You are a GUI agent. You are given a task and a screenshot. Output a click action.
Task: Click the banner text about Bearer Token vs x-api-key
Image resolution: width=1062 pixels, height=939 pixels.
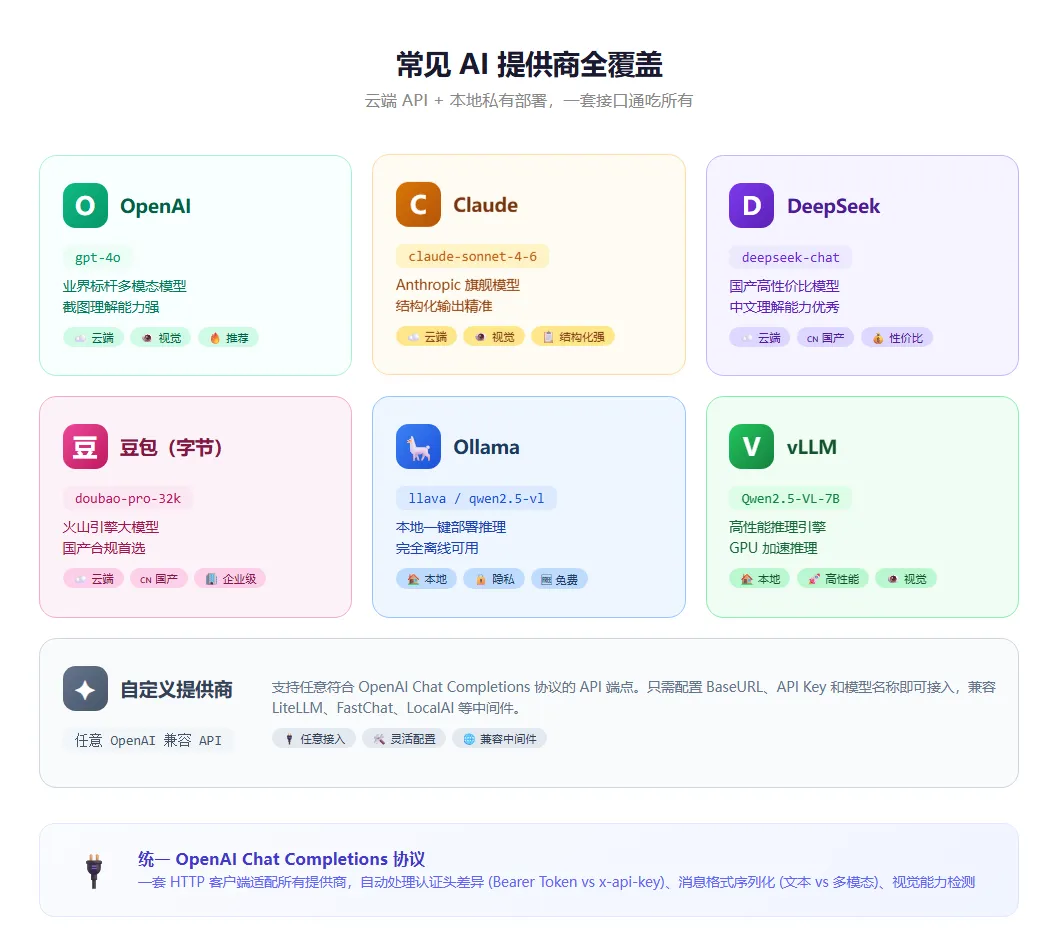click(556, 881)
